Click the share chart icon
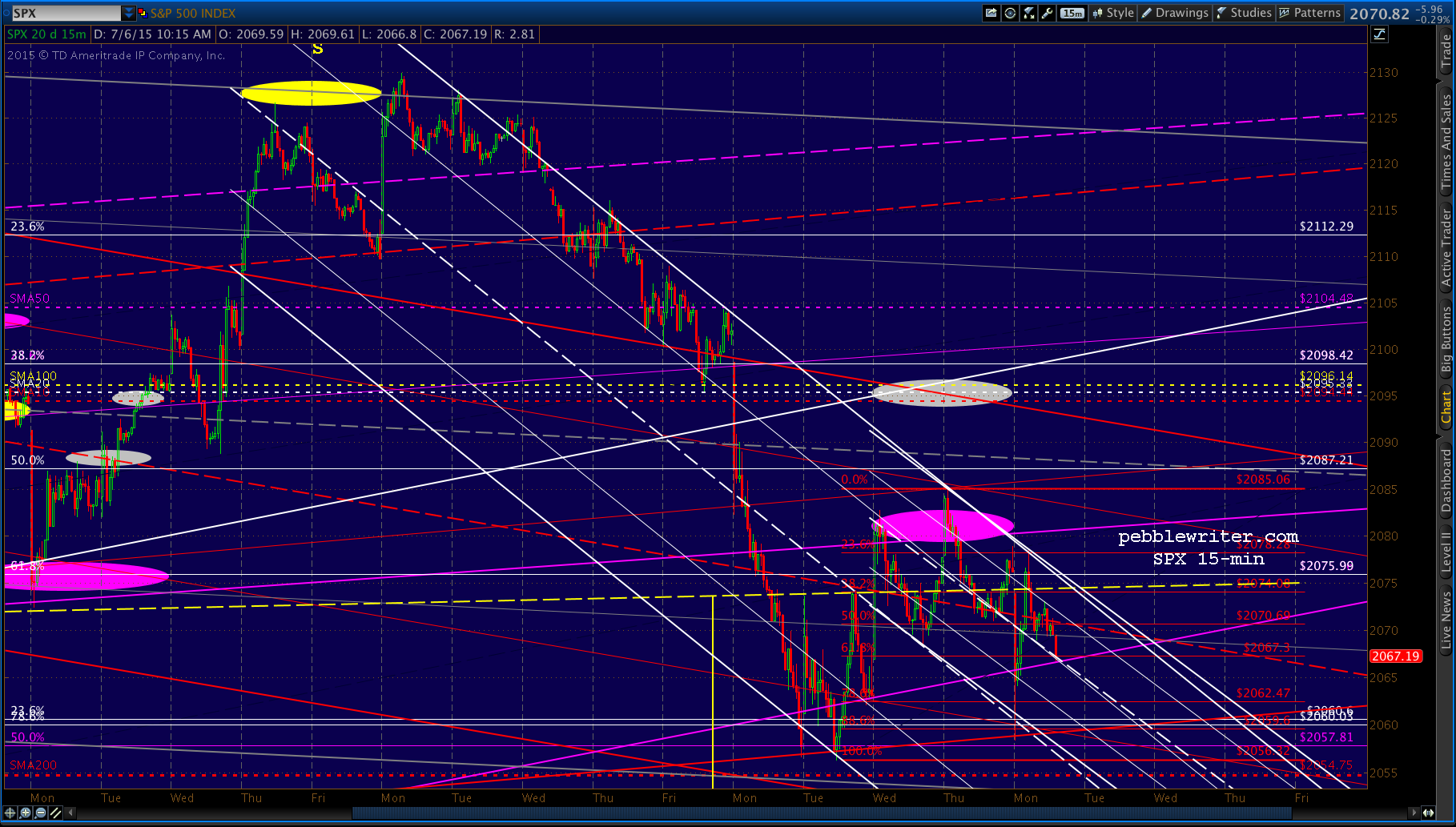 [991, 13]
